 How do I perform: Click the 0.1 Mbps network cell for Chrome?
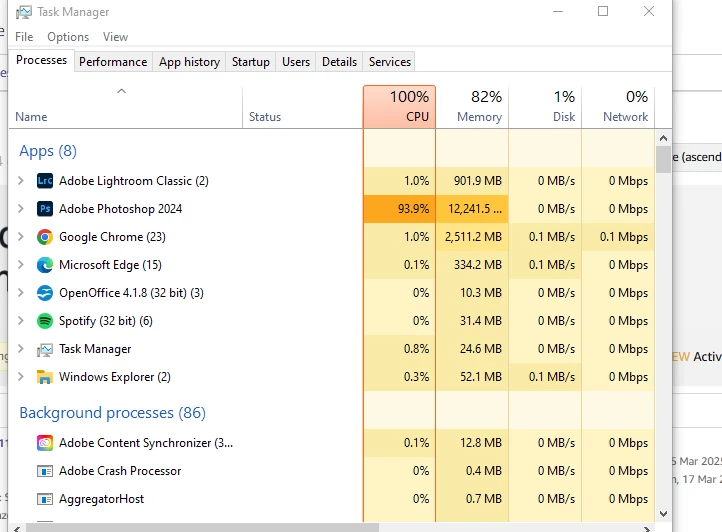pyautogui.click(x=618, y=237)
